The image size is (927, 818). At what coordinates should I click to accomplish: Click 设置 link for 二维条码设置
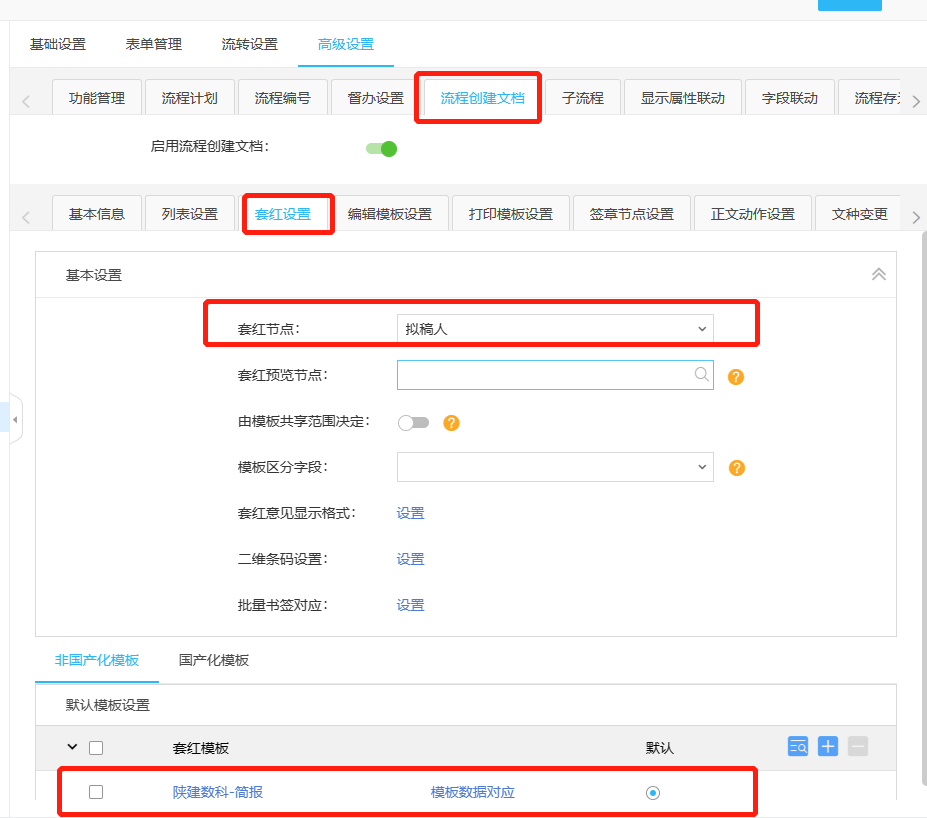click(410, 559)
